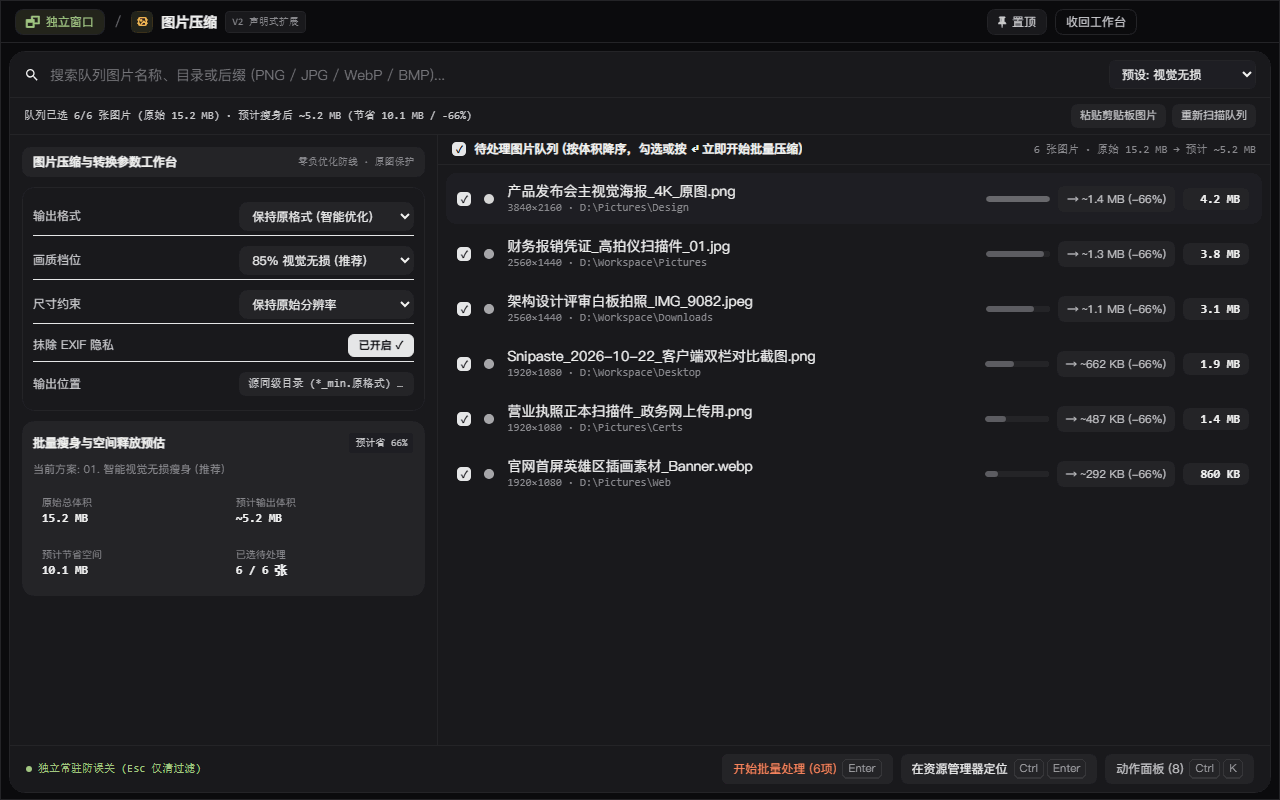
Task: Pin the window with 置顶 button
Action: 1017,22
